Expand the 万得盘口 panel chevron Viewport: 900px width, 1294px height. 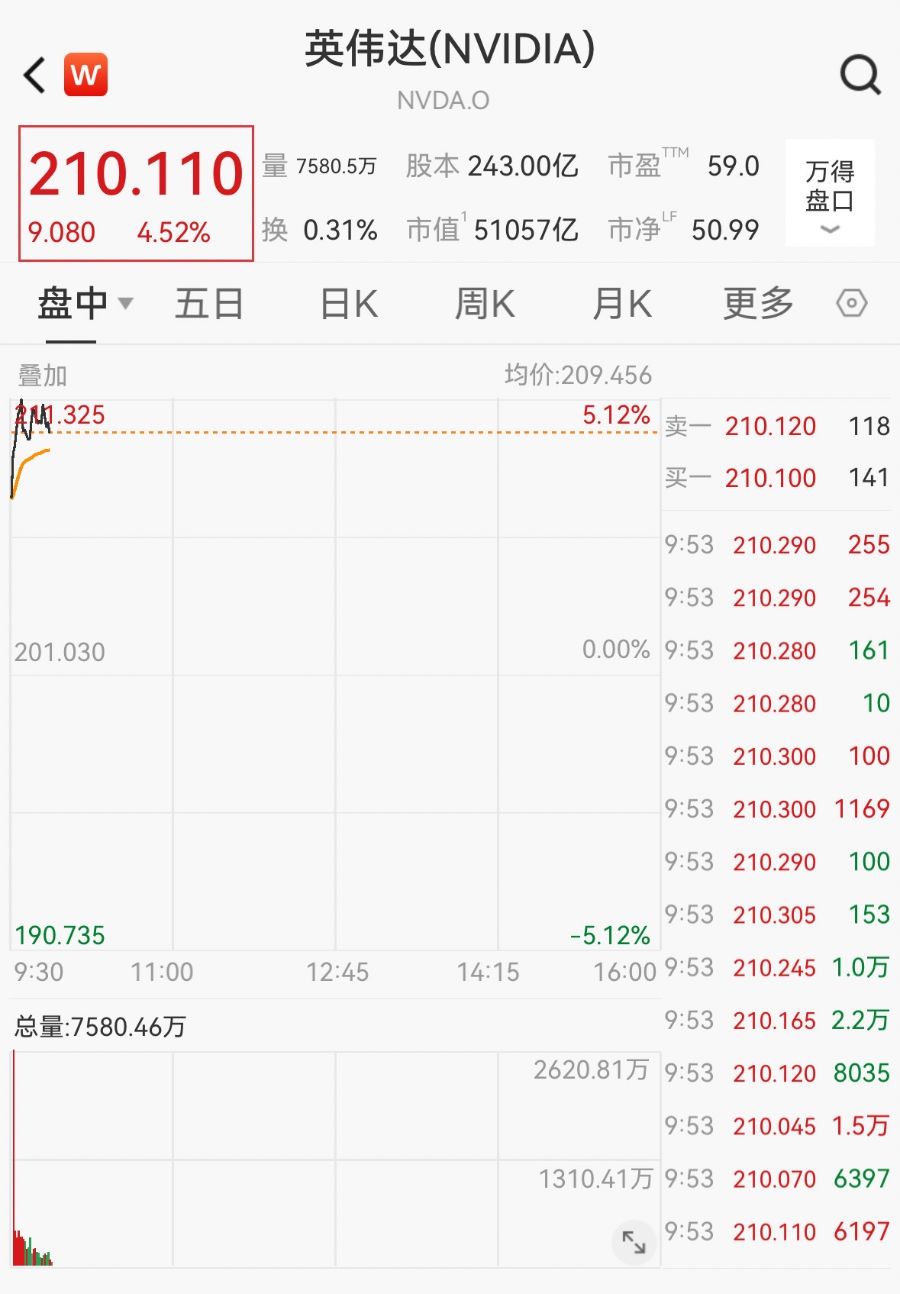point(830,229)
